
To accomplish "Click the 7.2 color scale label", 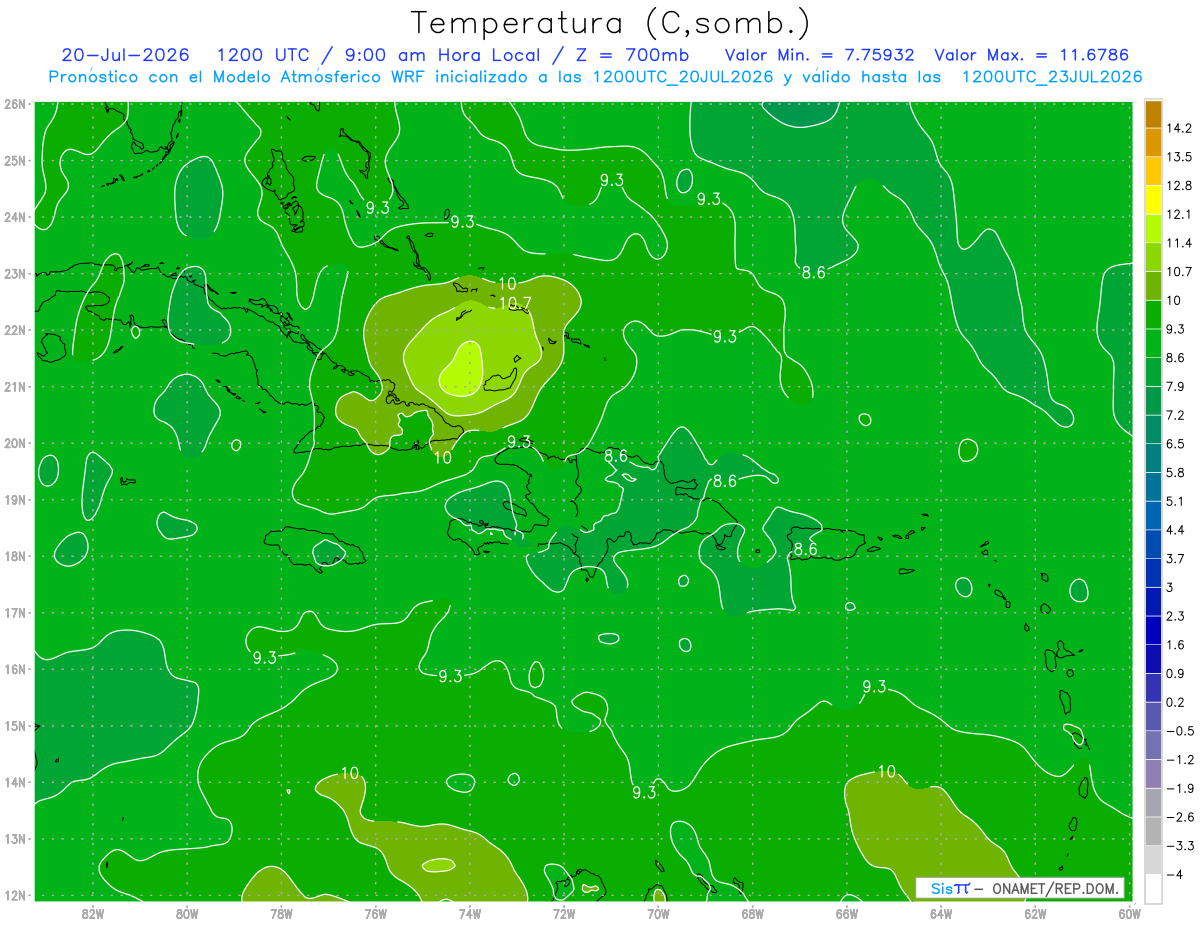I will click(1176, 415).
